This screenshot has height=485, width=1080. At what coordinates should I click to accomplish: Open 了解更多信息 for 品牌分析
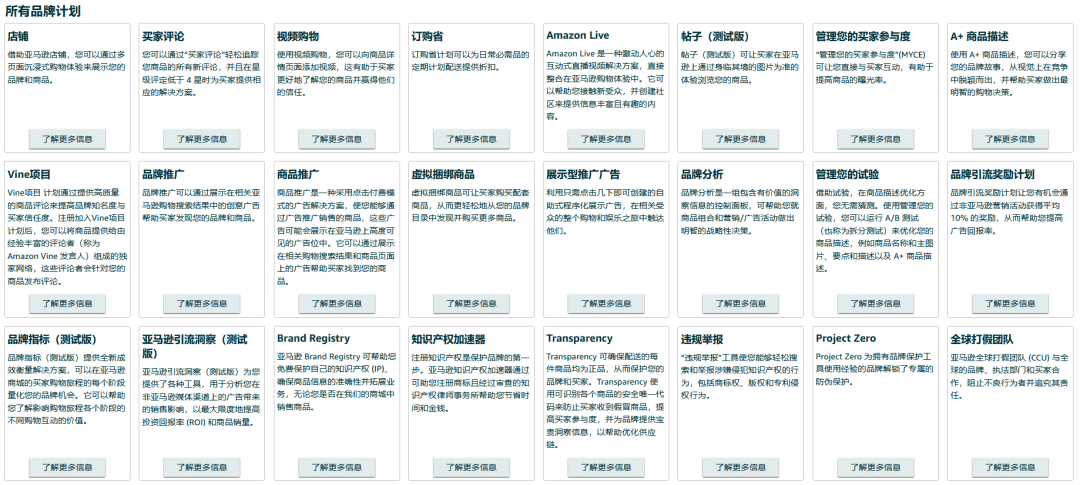tap(740, 303)
